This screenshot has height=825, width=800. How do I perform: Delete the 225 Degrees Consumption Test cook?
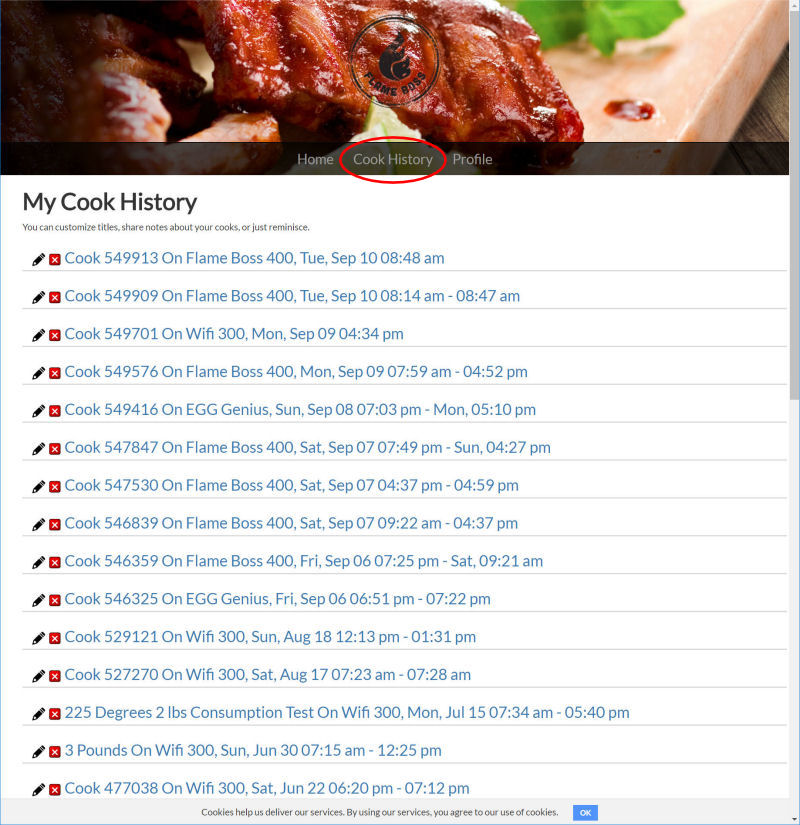55,714
